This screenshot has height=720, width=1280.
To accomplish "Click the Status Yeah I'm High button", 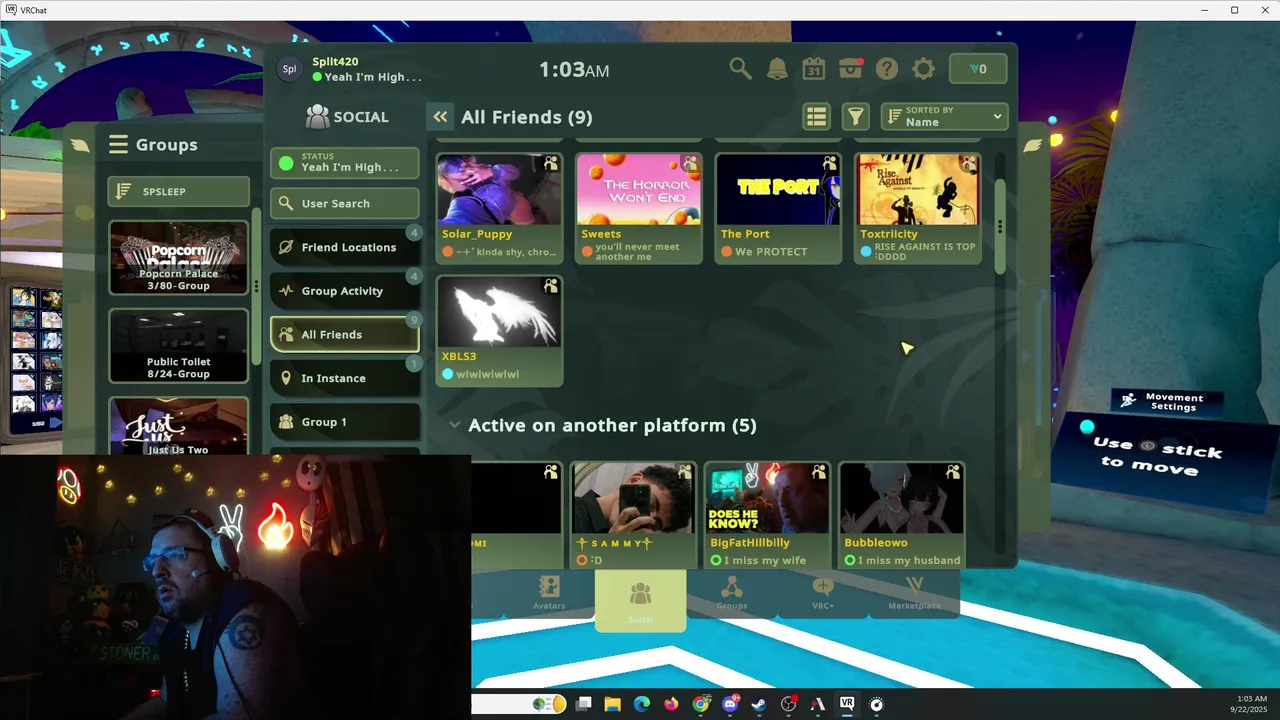I will point(344,163).
